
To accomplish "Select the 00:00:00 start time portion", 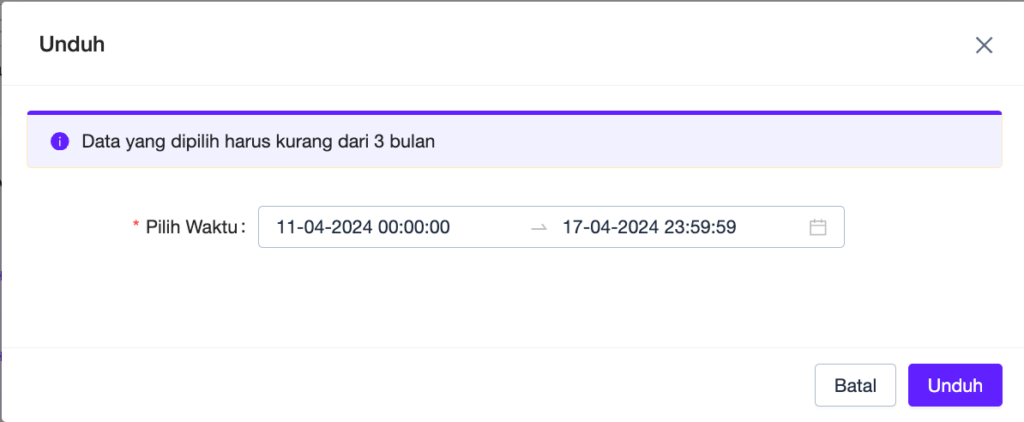I will pos(414,227).
